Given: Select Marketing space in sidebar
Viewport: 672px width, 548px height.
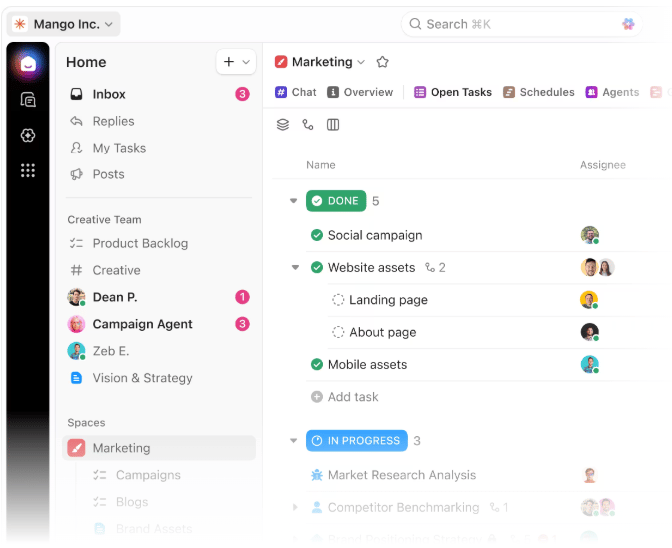Looking at the screenshot, I should 159,448.
